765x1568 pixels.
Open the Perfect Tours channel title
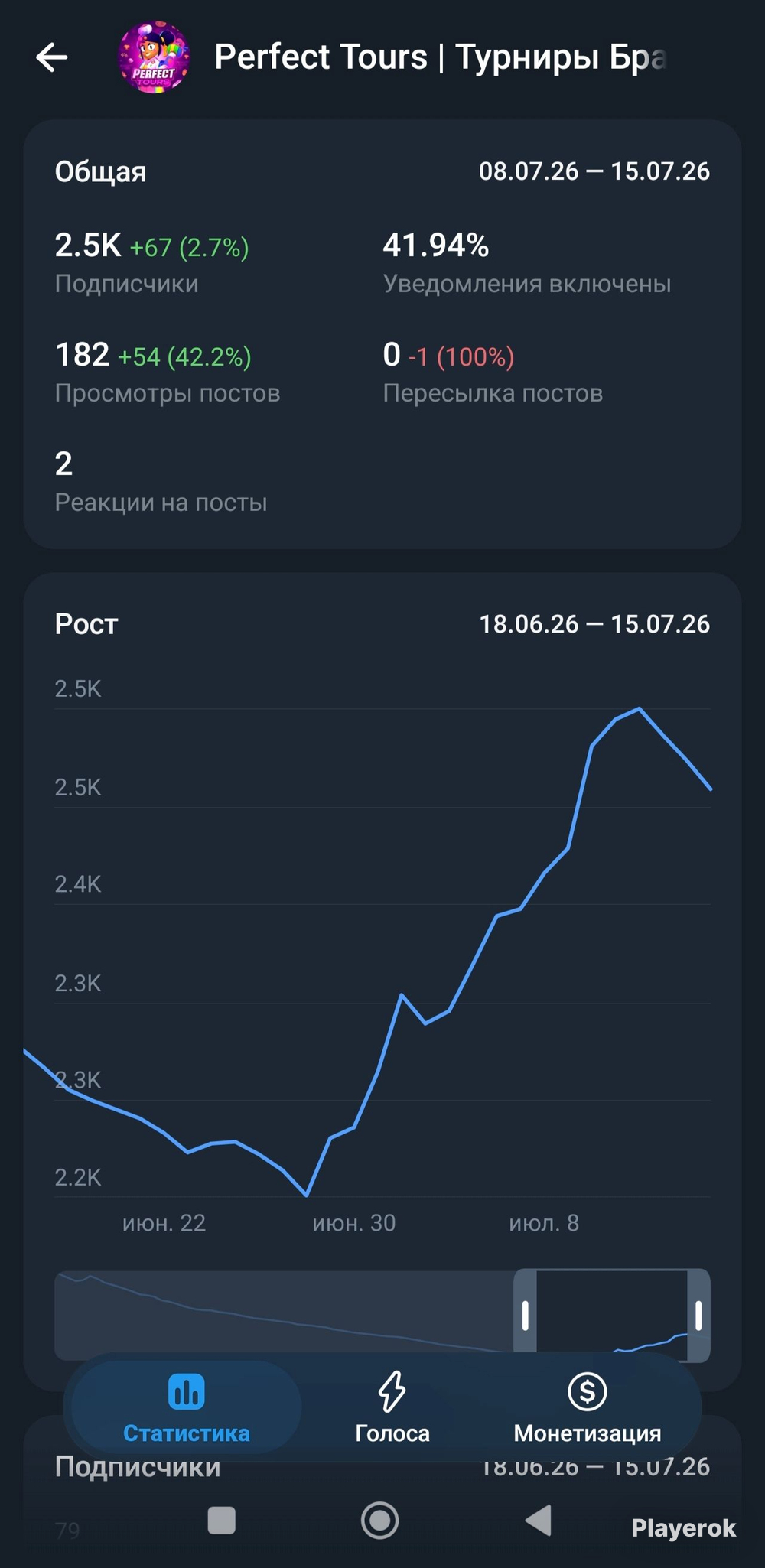pos(441,57)
